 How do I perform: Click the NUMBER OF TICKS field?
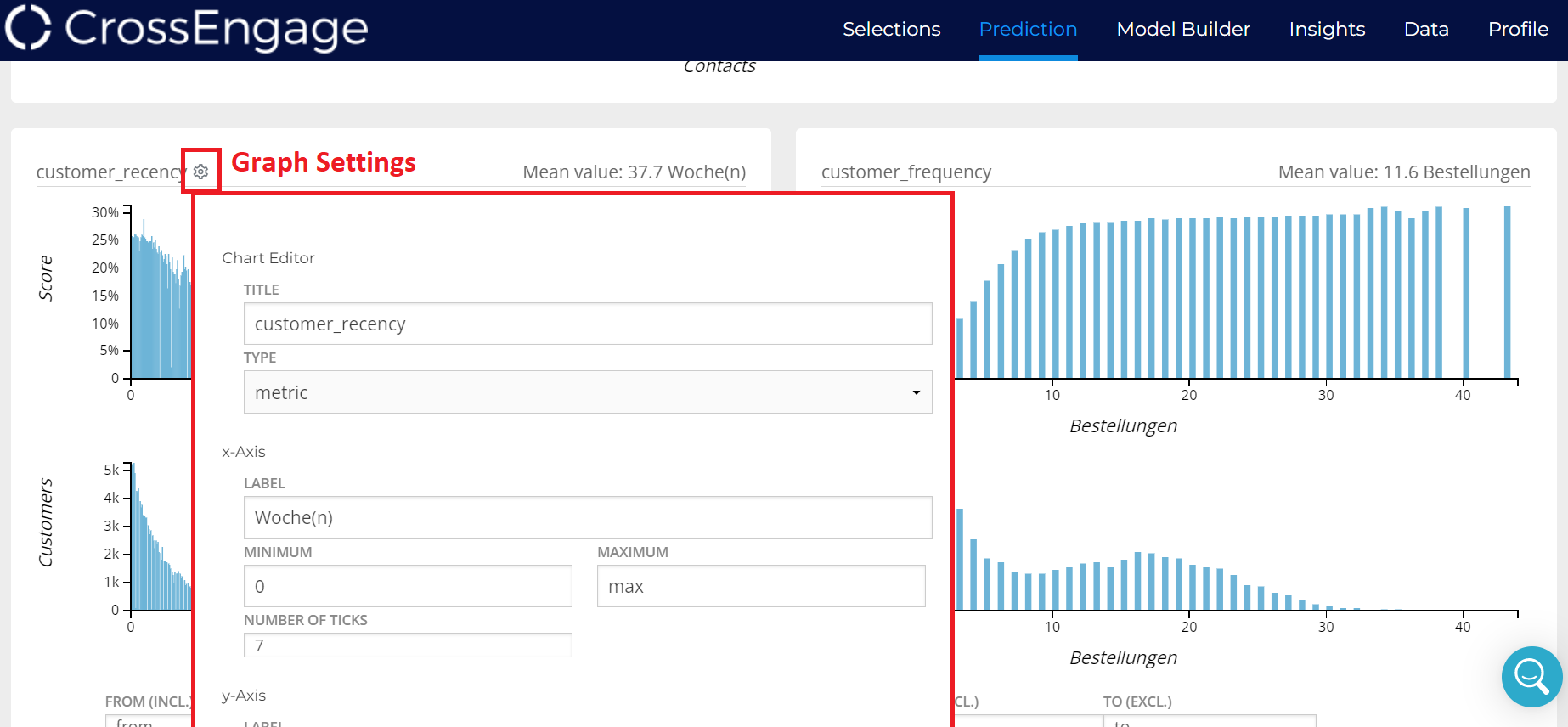[408, 645]
